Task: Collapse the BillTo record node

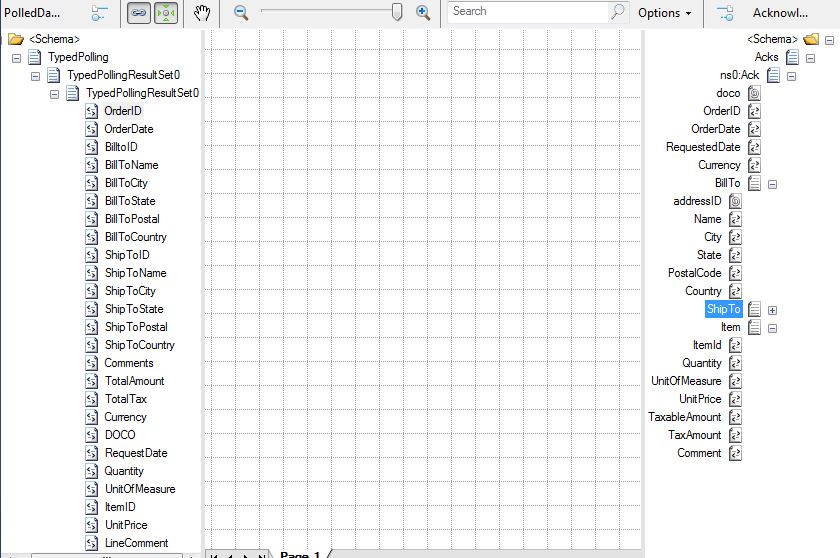Action: click(x=772, y=184)
